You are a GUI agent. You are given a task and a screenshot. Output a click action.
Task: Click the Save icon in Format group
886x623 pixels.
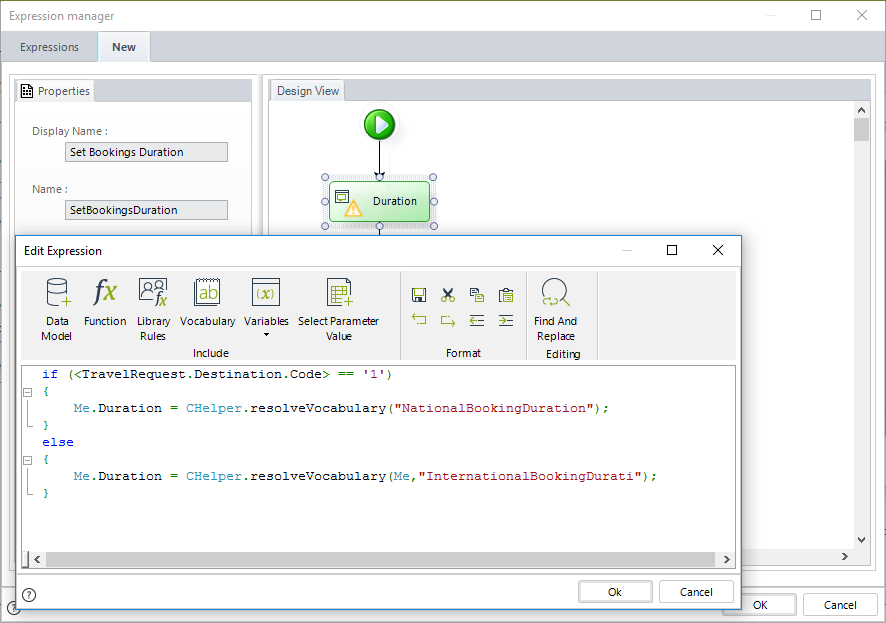coord(419,295)
